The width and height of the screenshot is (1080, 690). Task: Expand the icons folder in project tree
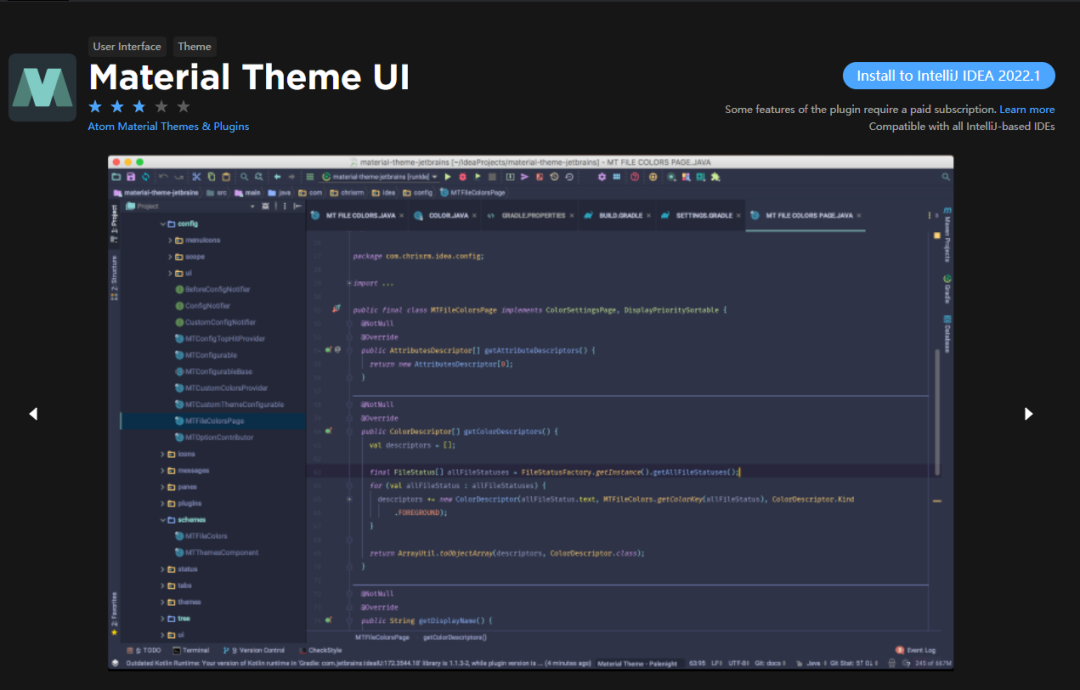pyautogui.click(x=163, y=454)
